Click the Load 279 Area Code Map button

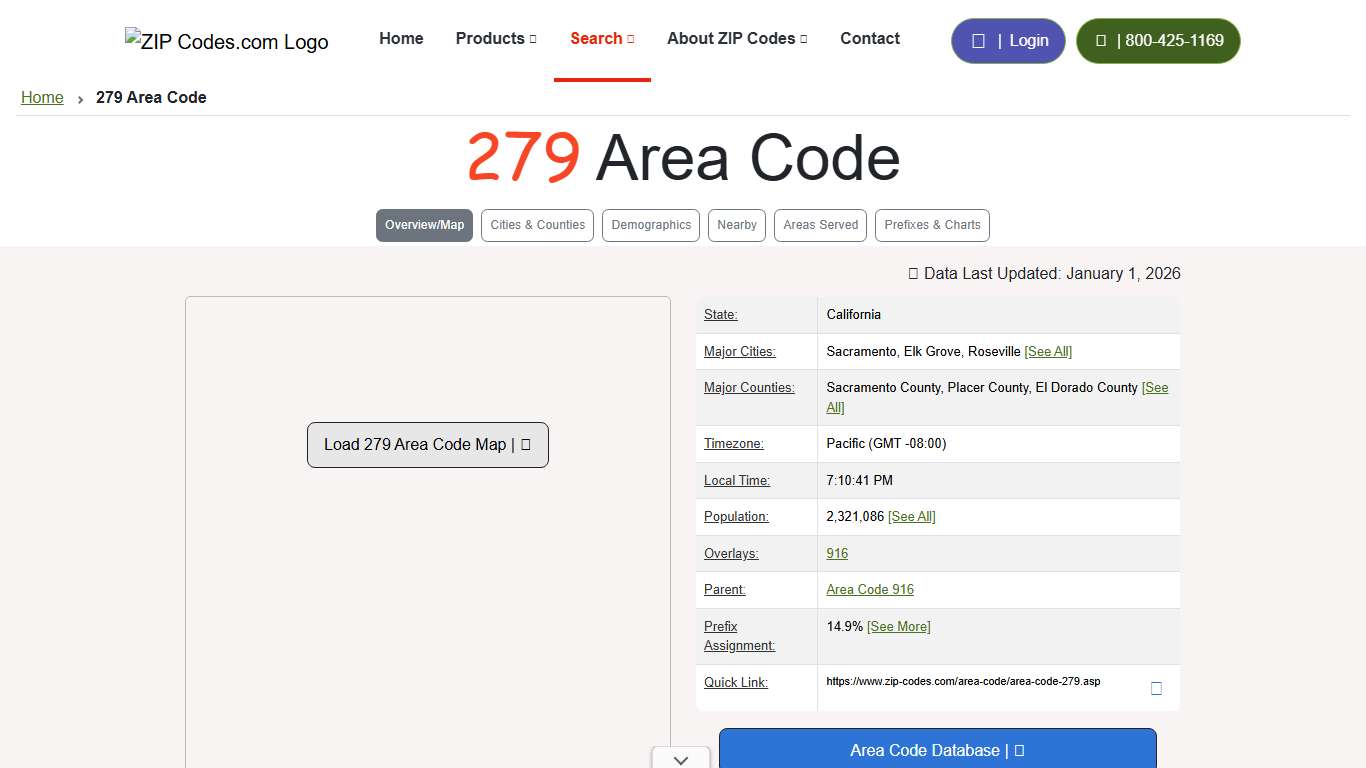427,444
